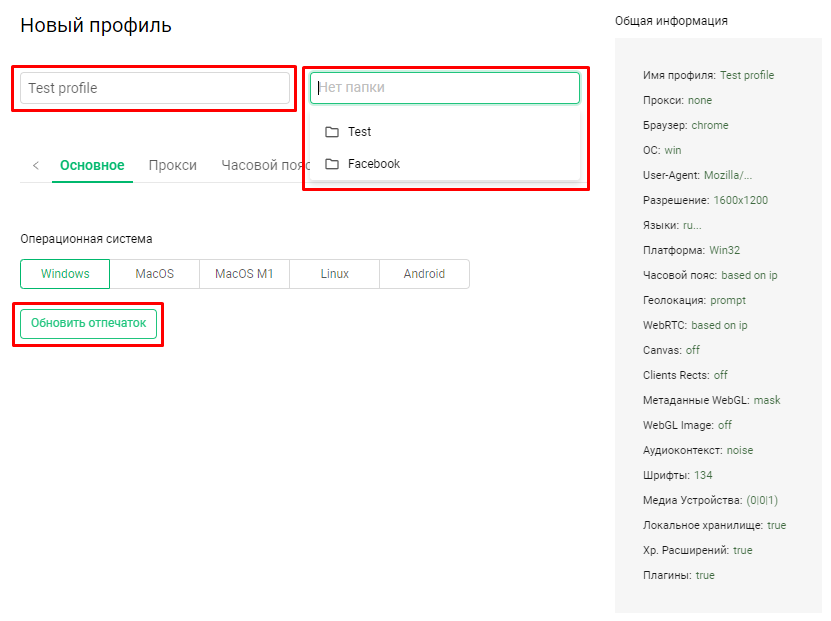
Task: Open the Нет папки folder selector
Action: [445, 88]
